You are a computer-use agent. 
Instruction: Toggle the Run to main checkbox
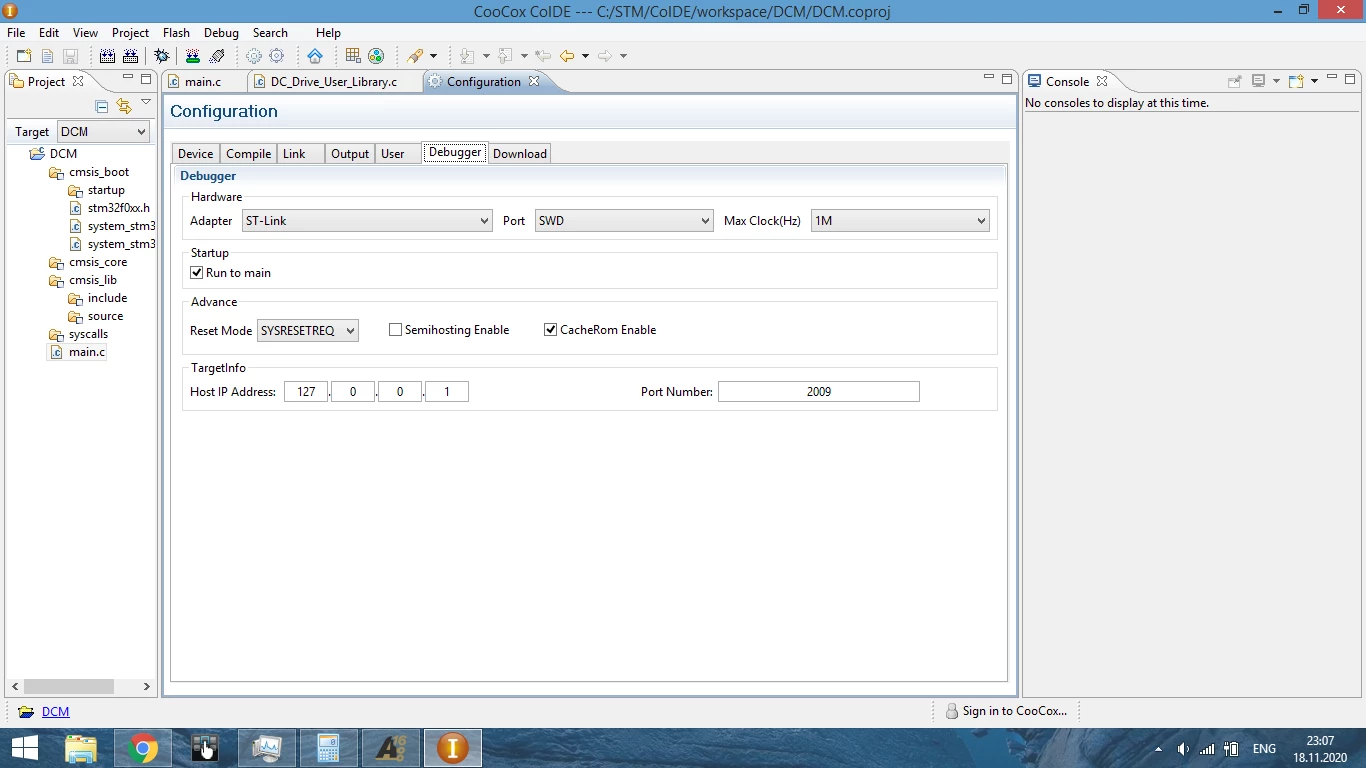click(197, 273)
